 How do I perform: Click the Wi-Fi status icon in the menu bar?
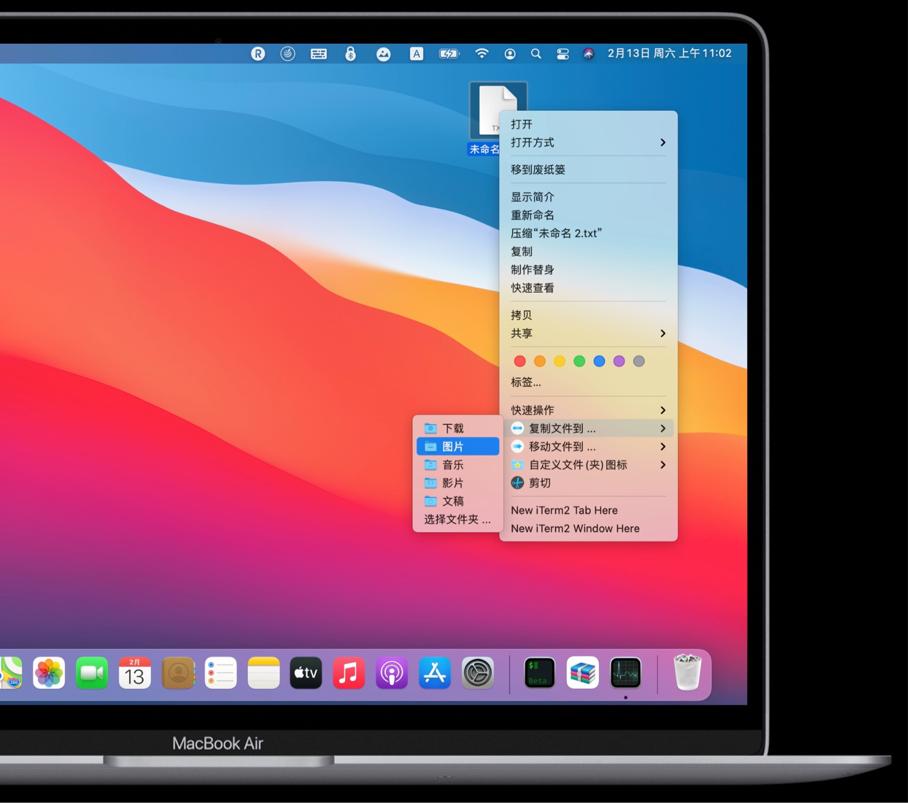pos(480,54)
